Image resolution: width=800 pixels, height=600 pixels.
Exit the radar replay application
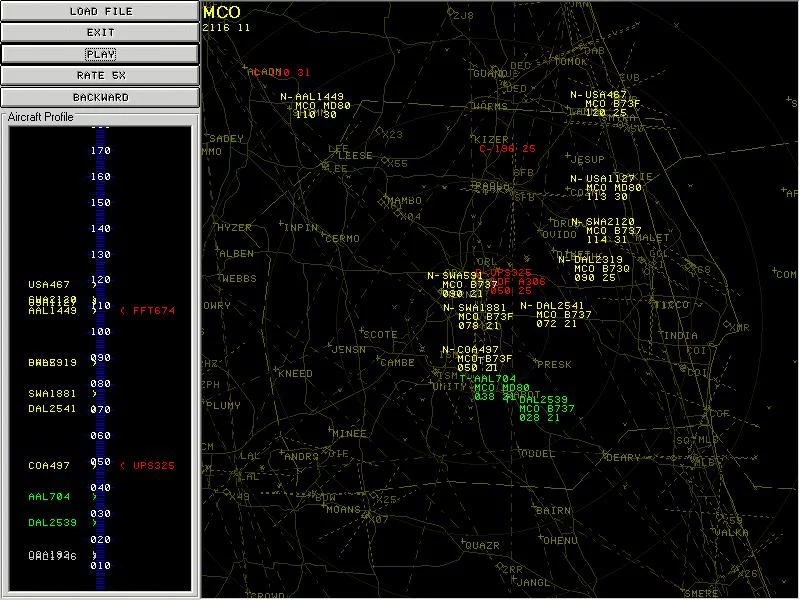coord(100,33)
